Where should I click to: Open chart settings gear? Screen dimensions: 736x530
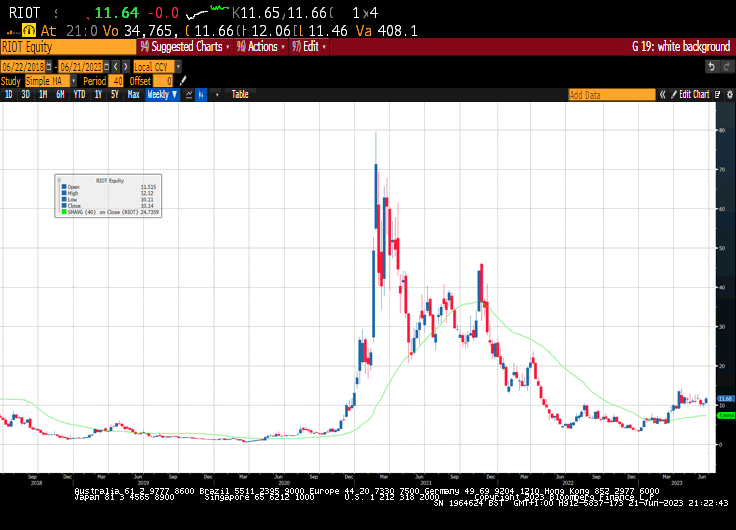tap(729, 95)
